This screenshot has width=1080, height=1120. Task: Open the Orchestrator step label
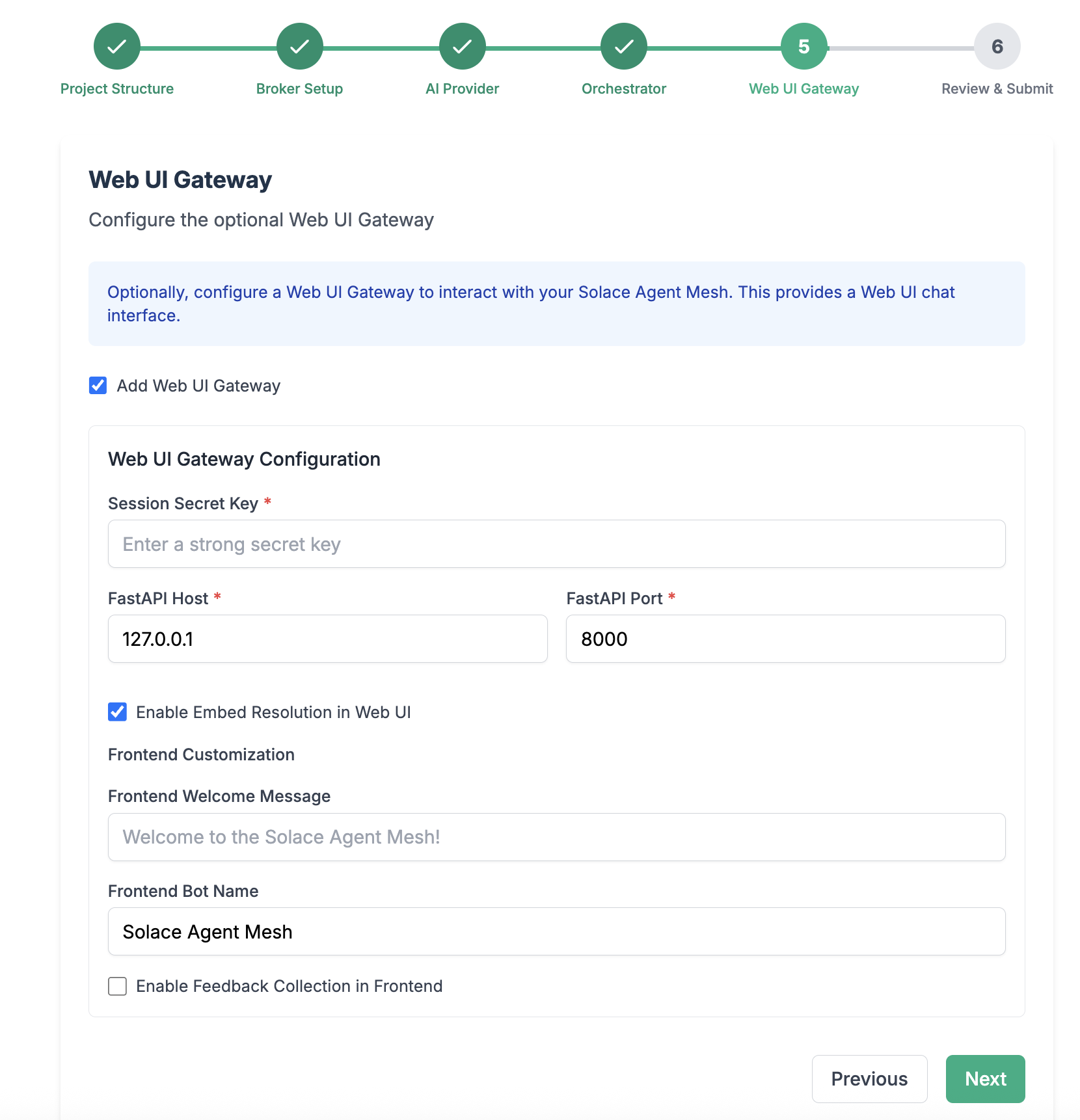click(x=623, y=88)
